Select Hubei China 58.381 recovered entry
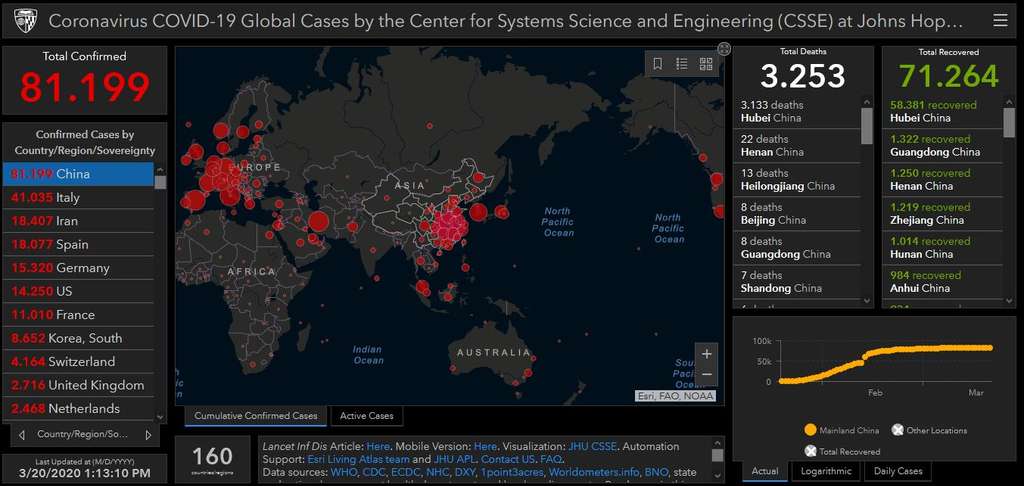1024x486 pixels. (942, 112)
